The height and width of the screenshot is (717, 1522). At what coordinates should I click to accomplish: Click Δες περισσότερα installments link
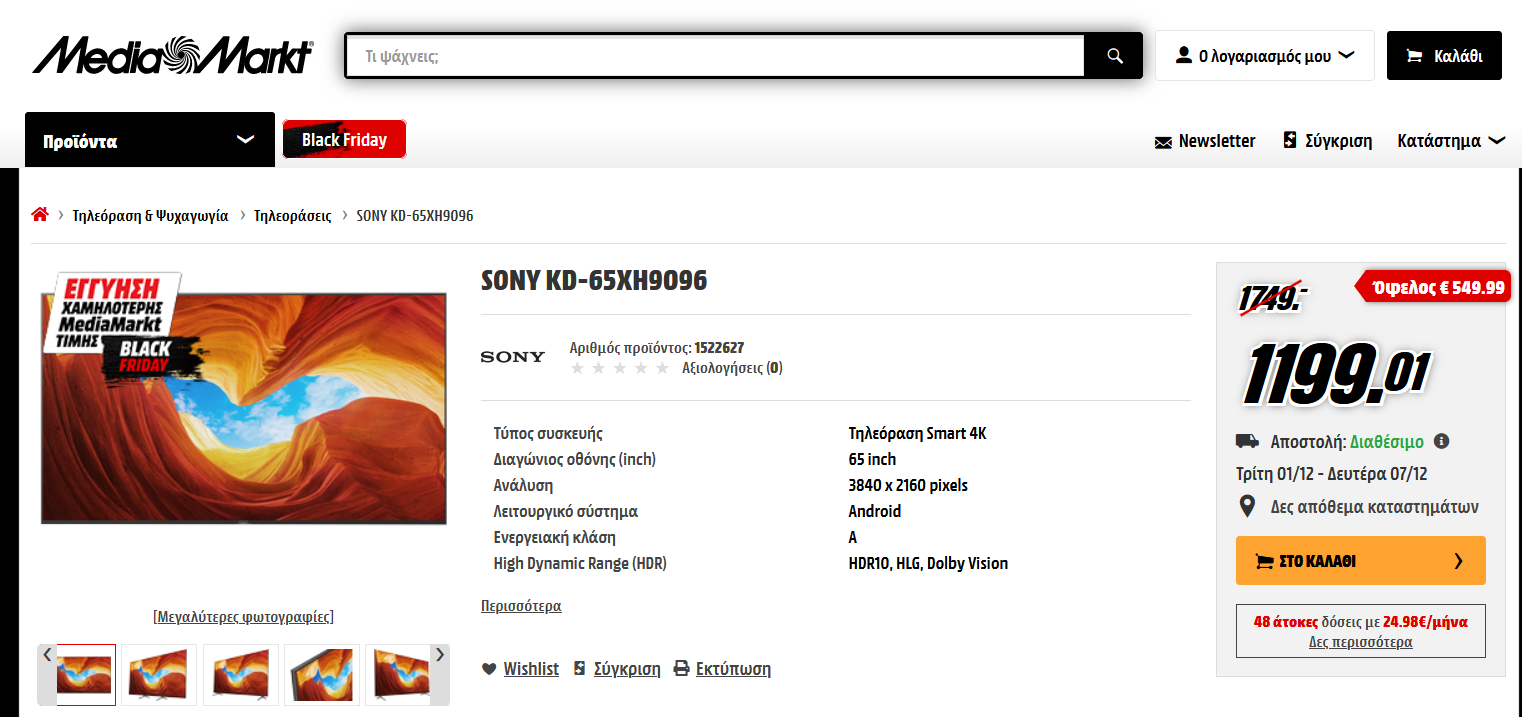tap(1360, 642)
